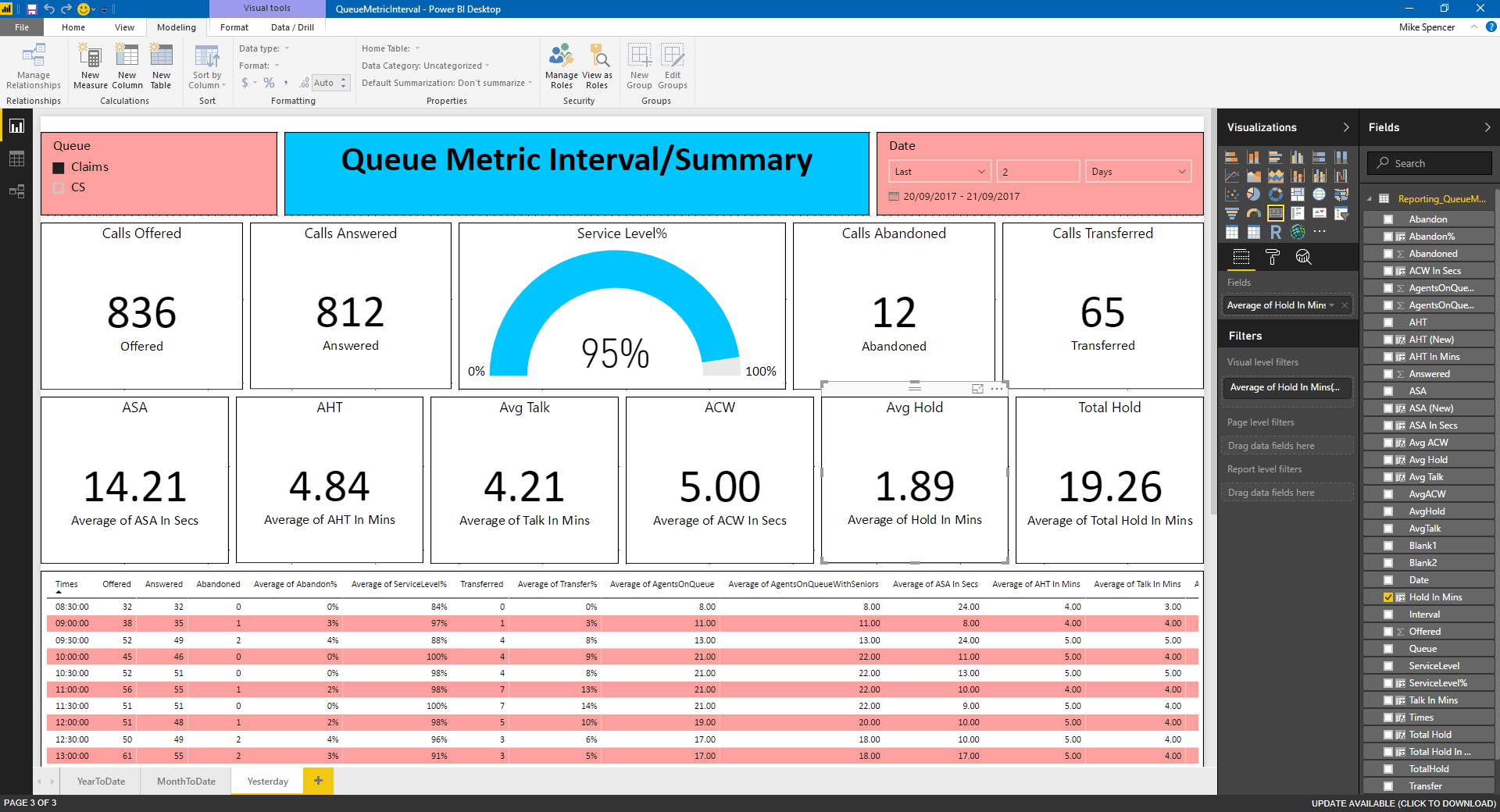Screen dimensions: 1500x812
Task: Click the relative date number box
Action: 1038,172
